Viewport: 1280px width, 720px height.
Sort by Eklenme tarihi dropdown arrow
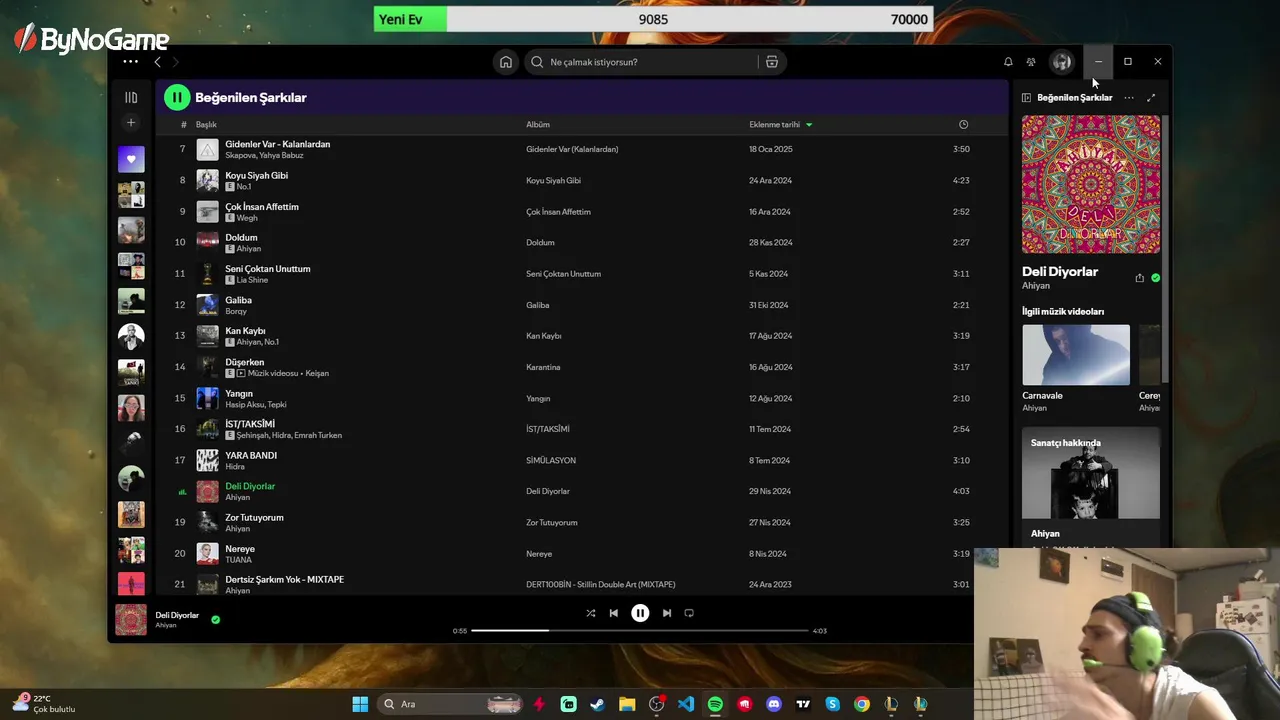[x=809, y=125]
